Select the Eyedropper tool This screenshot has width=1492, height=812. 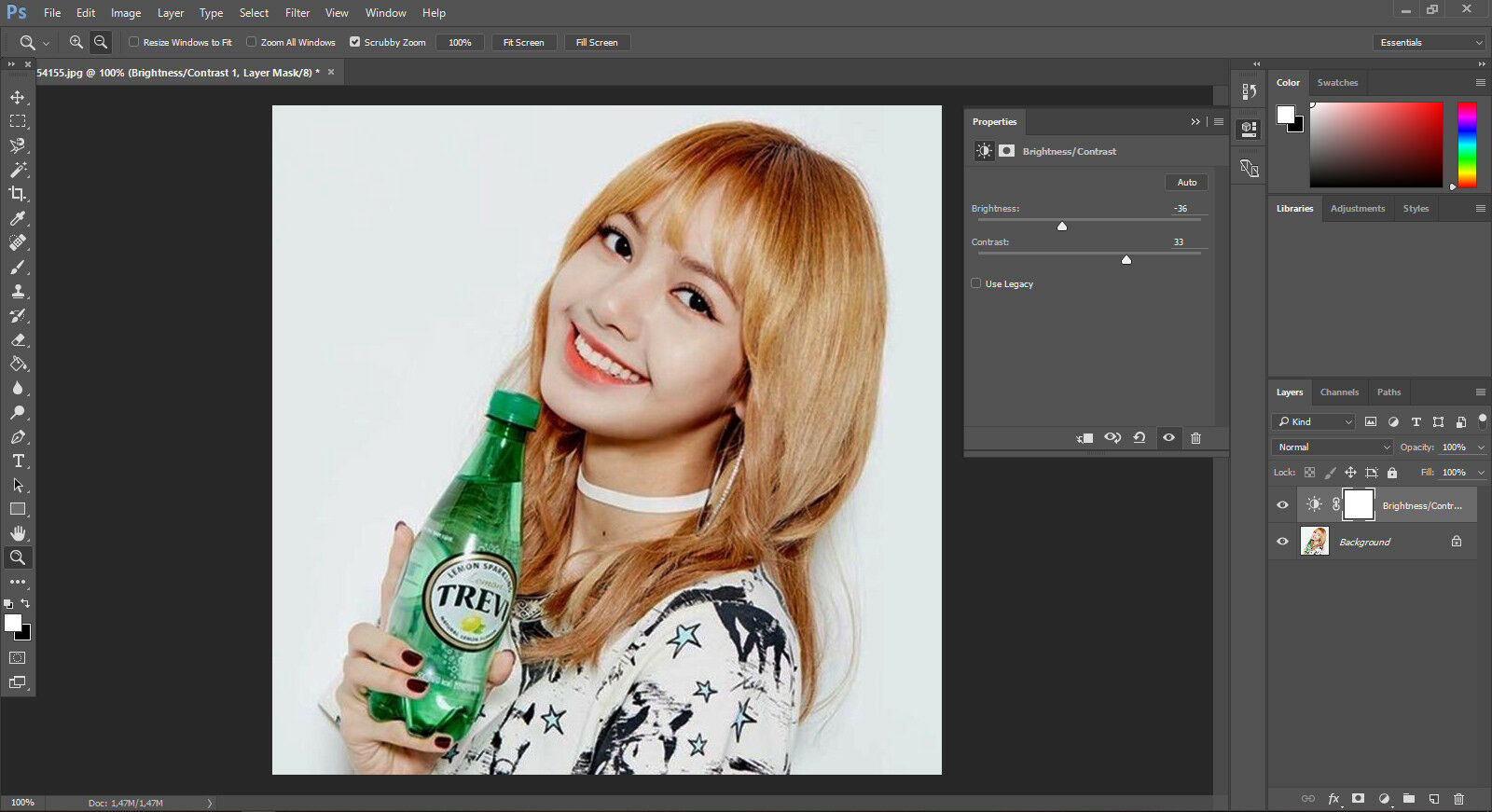18,218
